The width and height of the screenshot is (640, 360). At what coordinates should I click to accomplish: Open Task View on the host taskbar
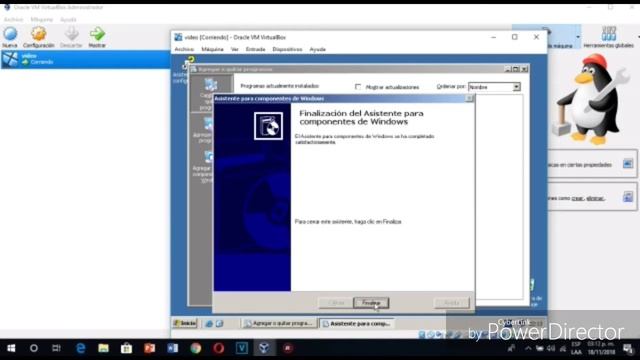tap(56, 348)
